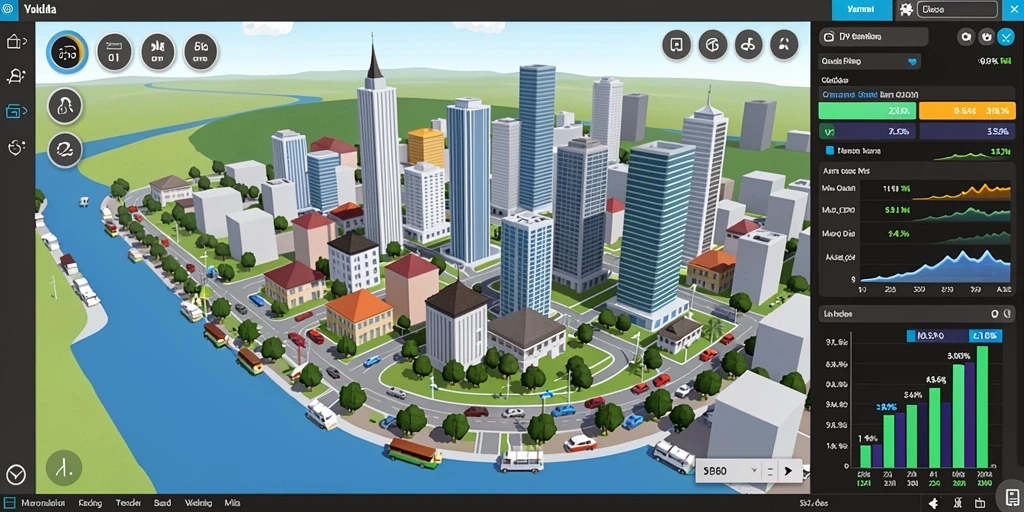Click the circular button labeled 01
The height and width of the screenshot is (512, 1024).
(114, 52)
